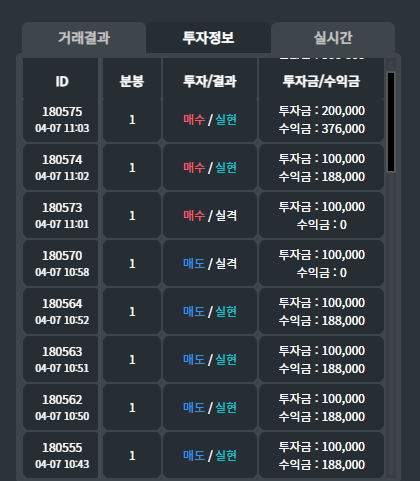
Task: Click the black vertical scrollbar thumb
Action: coord(391,122)
